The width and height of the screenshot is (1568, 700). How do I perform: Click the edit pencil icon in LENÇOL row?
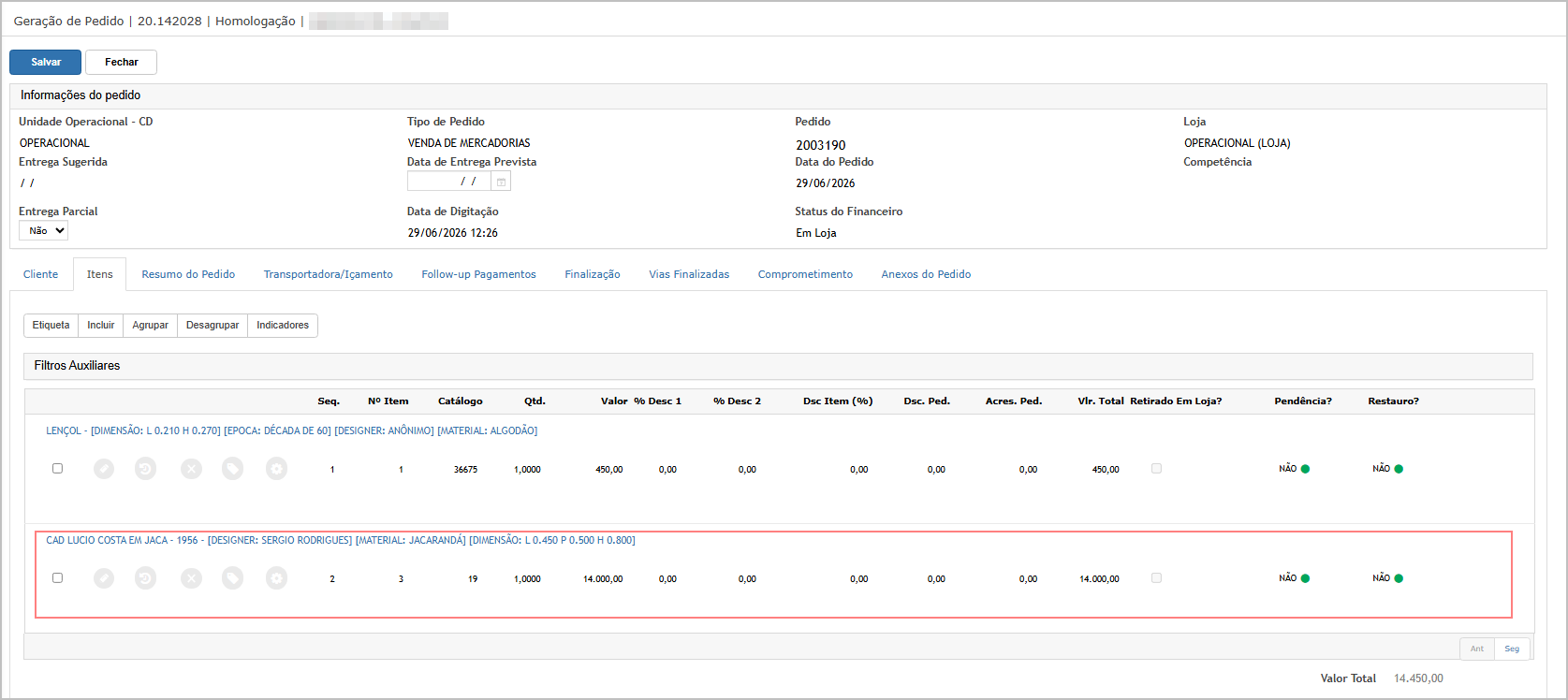pyautogui.click(x=104, y=469)
